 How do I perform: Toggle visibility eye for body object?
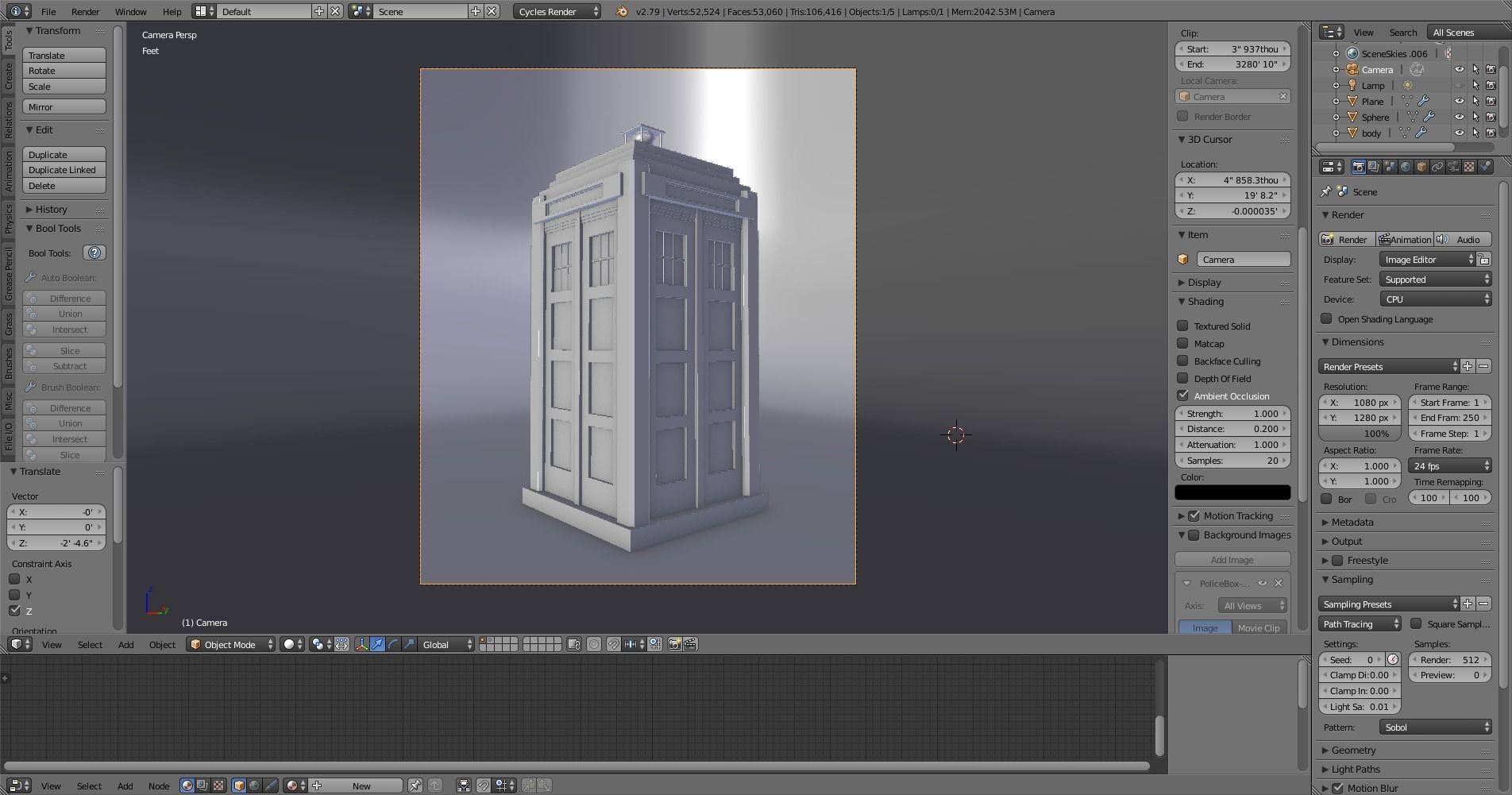[1459, 133]
